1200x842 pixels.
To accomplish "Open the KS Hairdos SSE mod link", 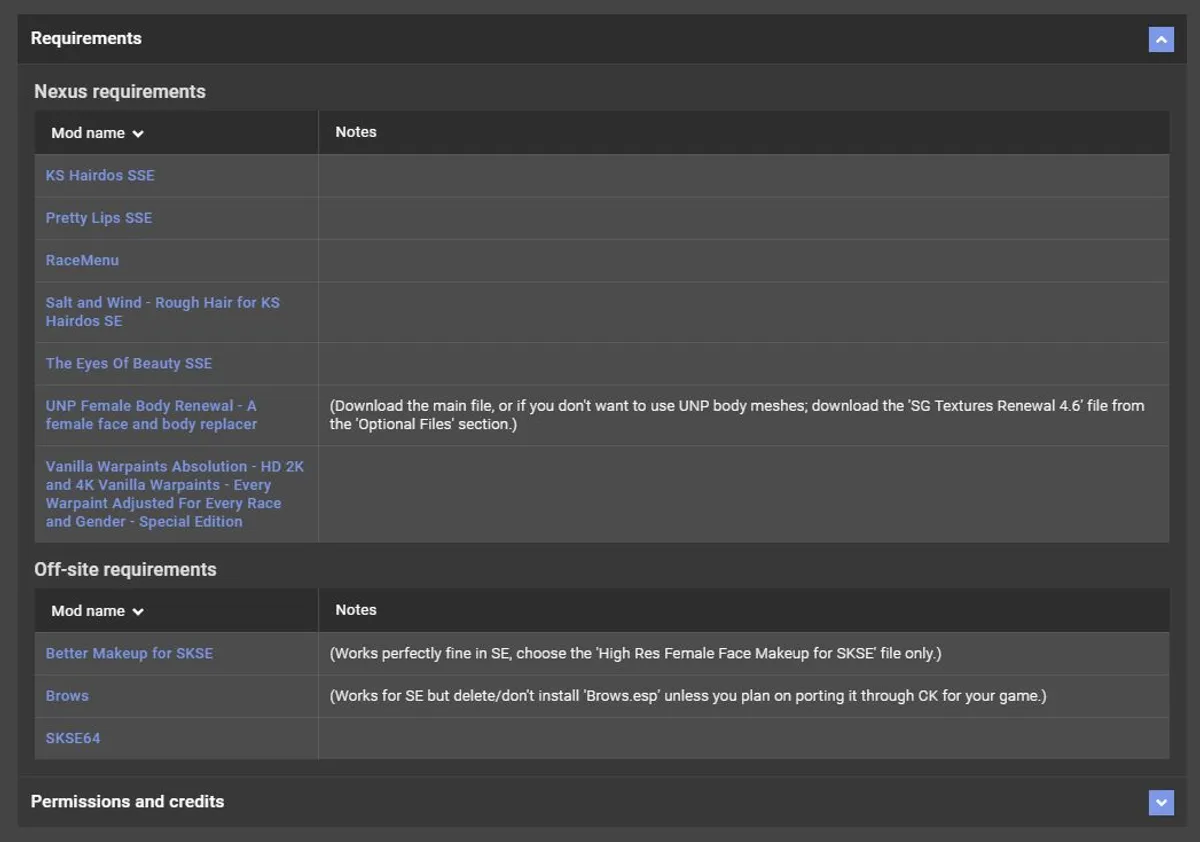I will [x=100, y=176].
